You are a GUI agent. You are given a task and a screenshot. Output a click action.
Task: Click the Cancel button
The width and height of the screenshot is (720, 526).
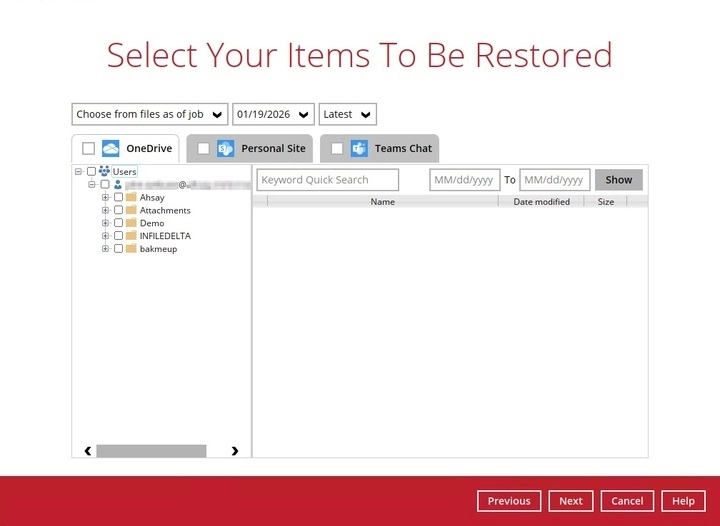tap(627, 501)
